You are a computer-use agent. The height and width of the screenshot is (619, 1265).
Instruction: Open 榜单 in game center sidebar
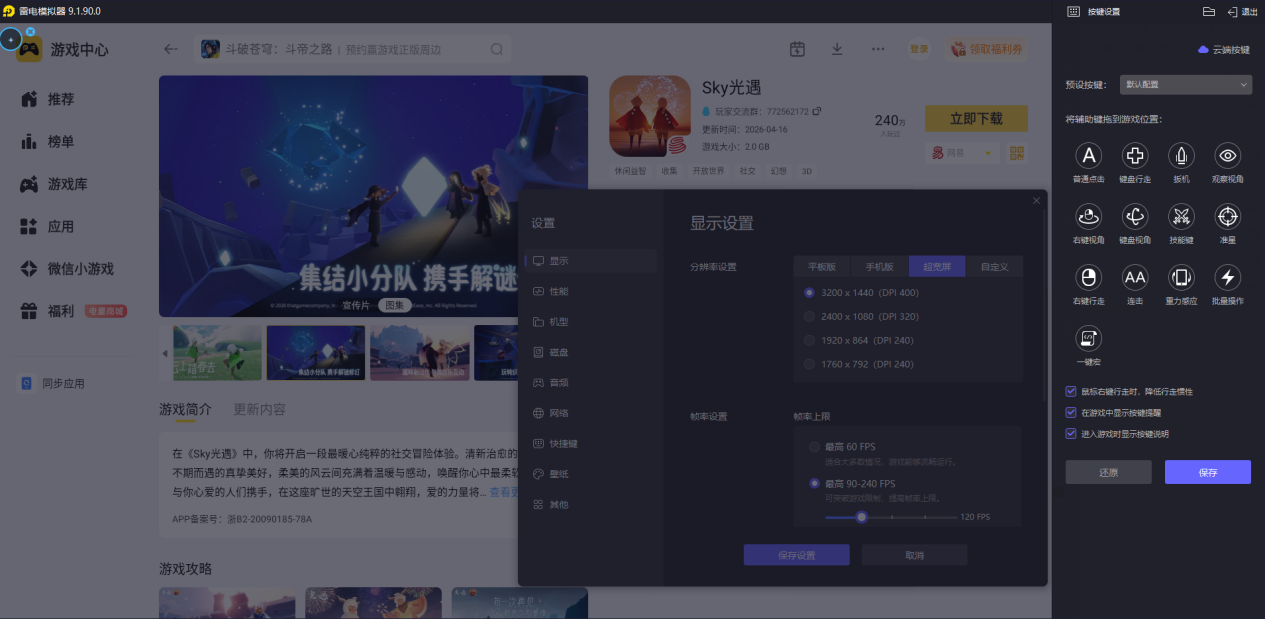[47, 142]
